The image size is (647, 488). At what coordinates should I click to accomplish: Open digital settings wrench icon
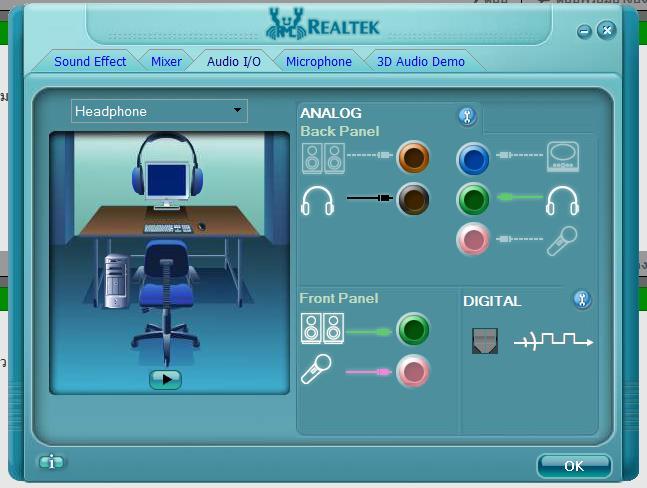pyautogui.click(x=582, y=299)
